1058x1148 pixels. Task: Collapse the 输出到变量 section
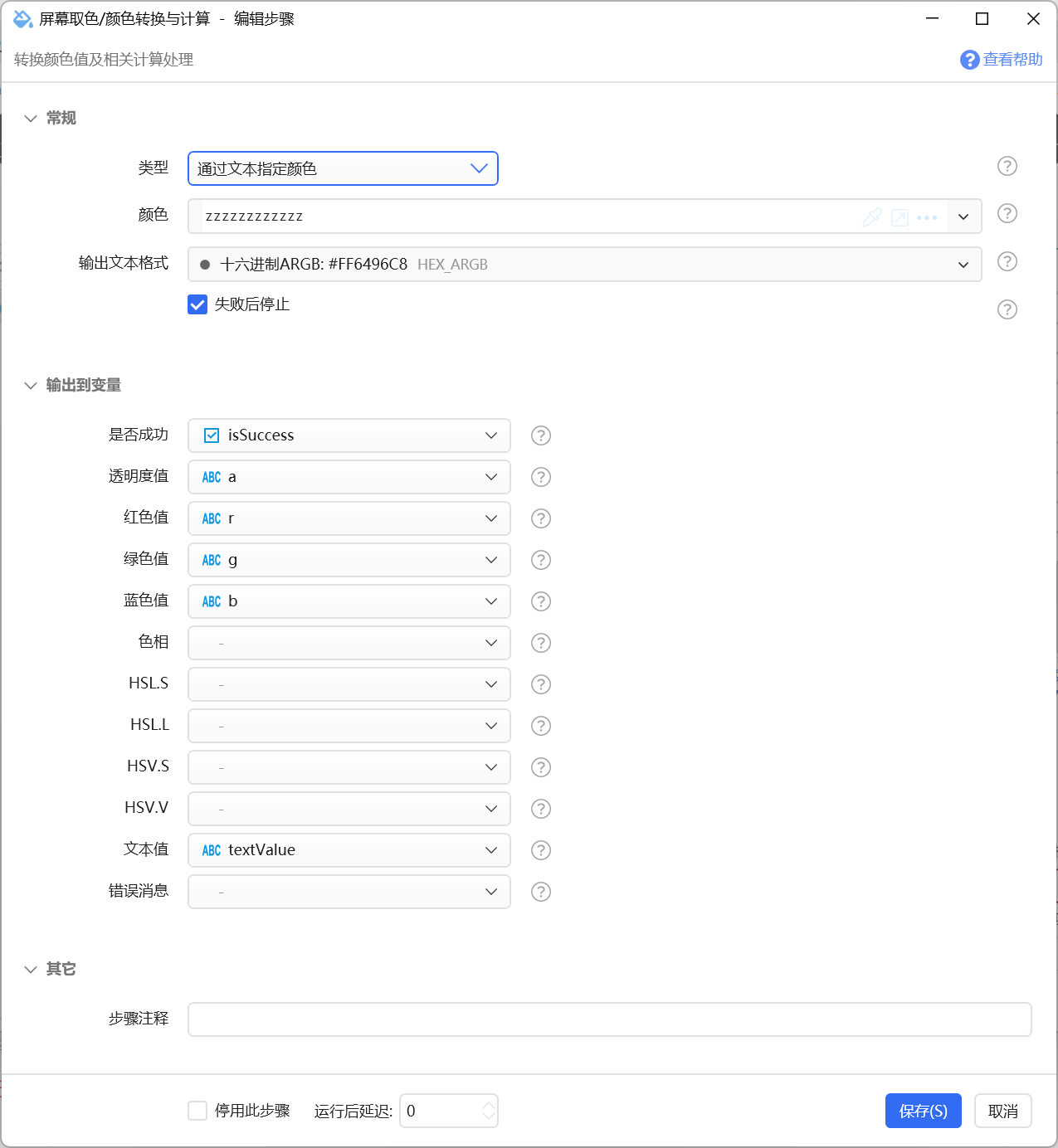pyautogui.click(x=31, y=386)
